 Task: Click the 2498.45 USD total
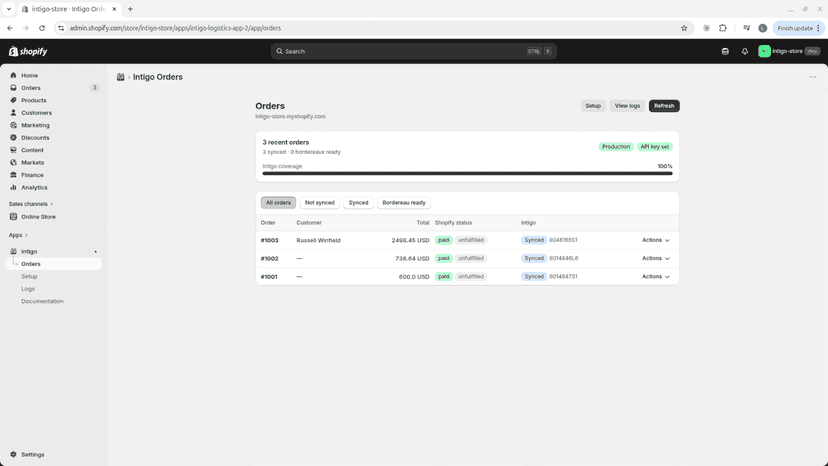coord(410,240)
